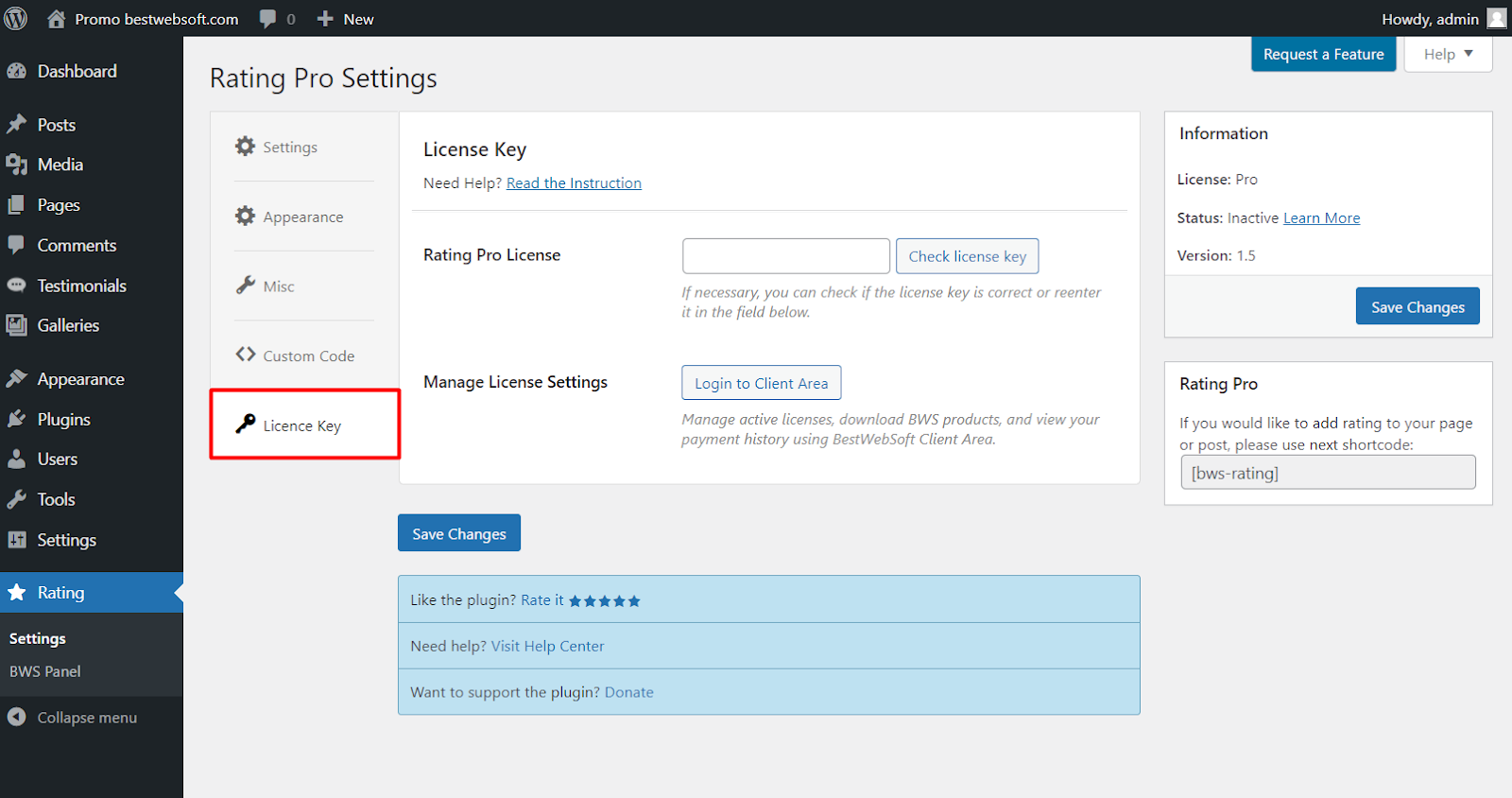
Task: Open the comments bubble icon in admin bar
Action: coord(267,19)
